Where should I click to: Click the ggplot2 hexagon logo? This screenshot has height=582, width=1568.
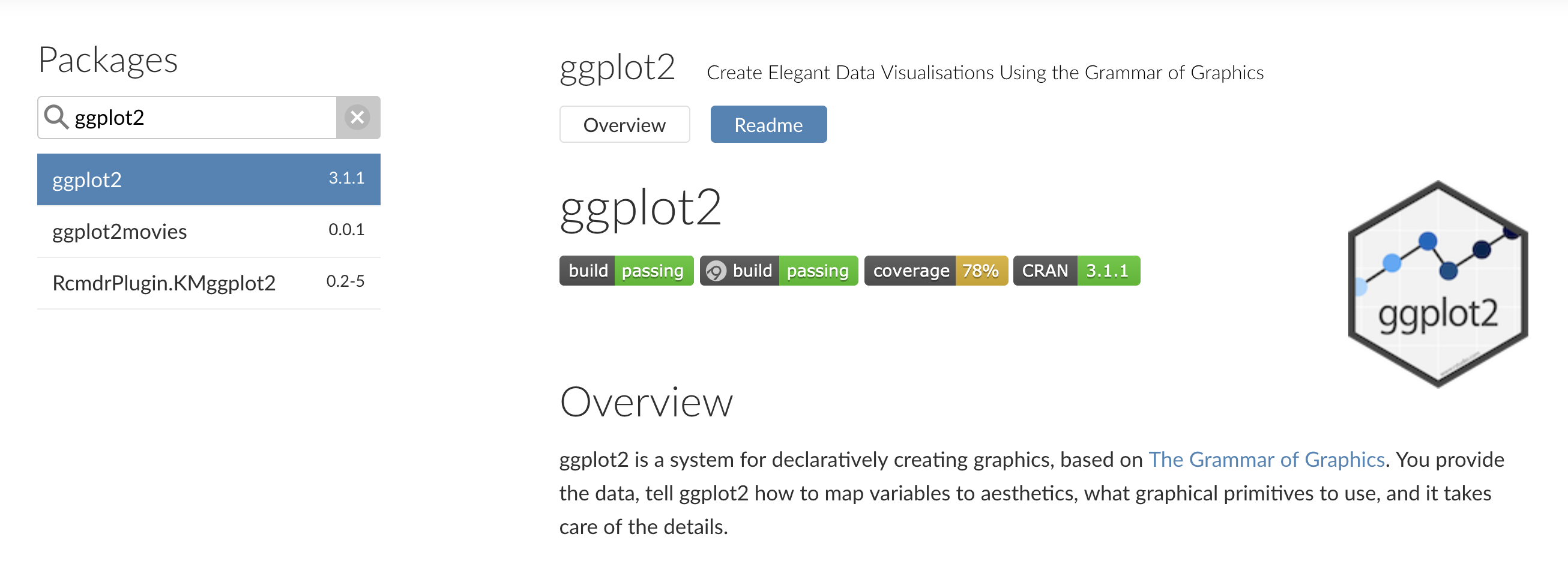(1437, 283)
